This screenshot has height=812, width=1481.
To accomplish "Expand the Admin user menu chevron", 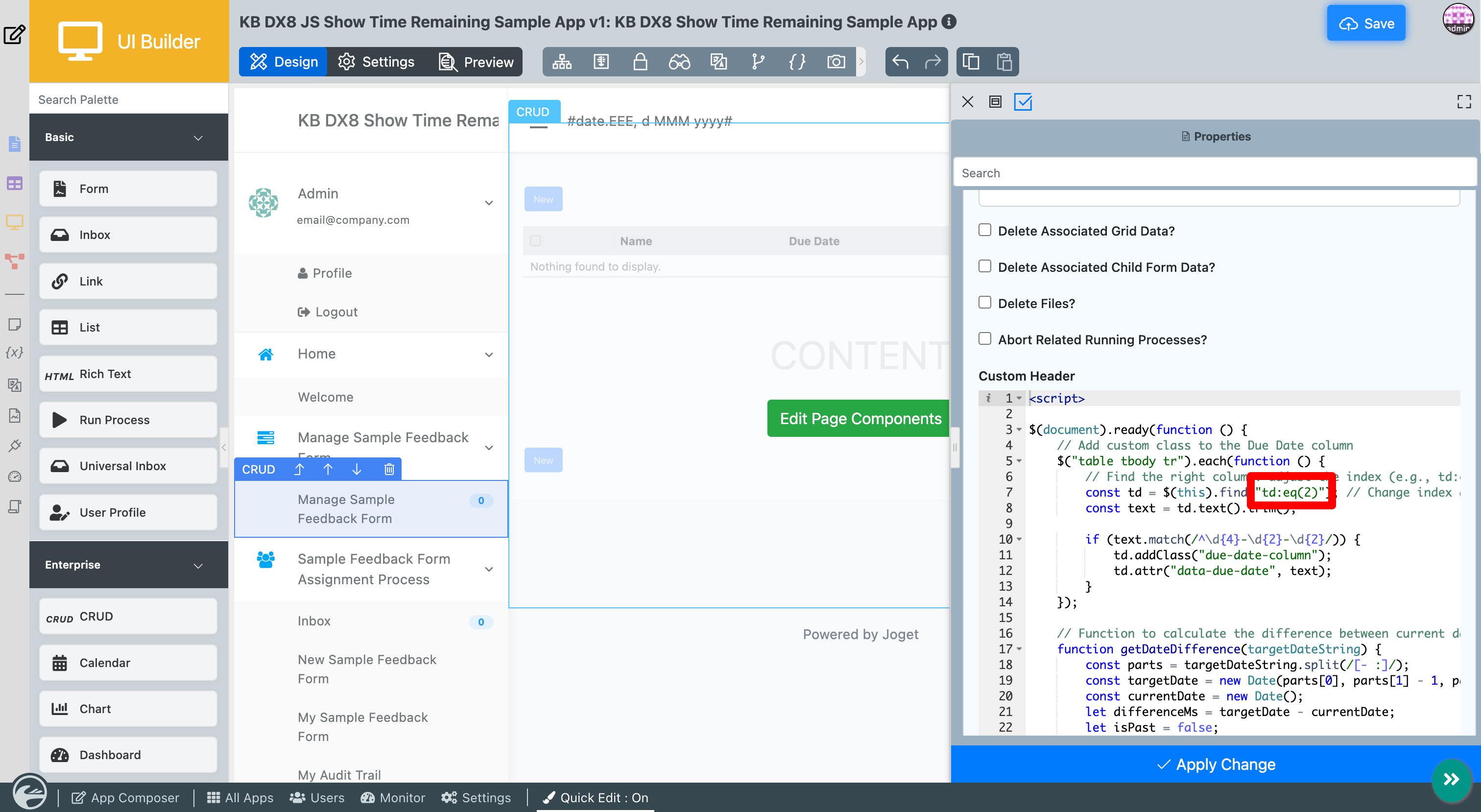I will [x=489, y=203].
